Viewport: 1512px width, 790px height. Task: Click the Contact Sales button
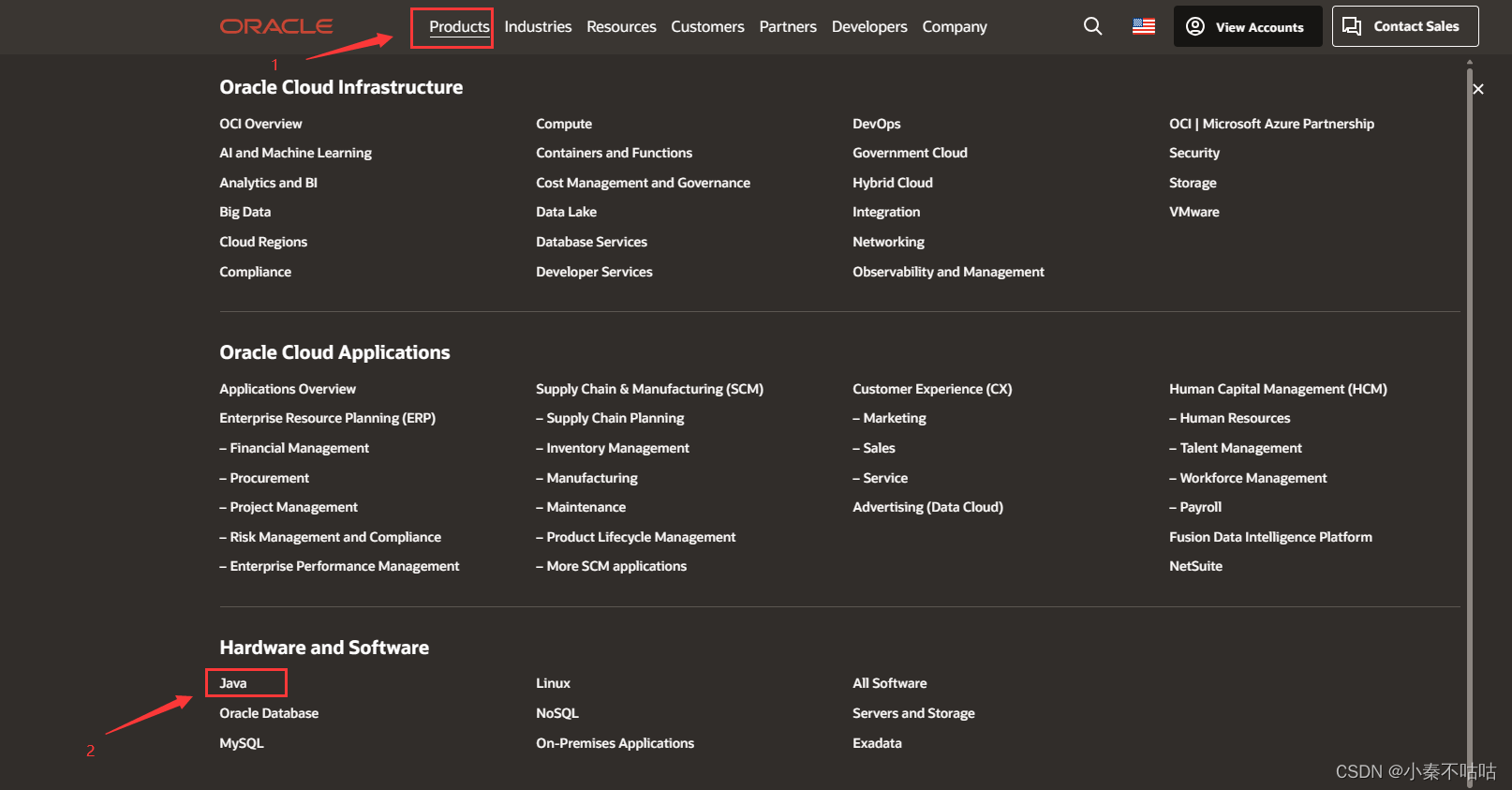(1405, 26)
